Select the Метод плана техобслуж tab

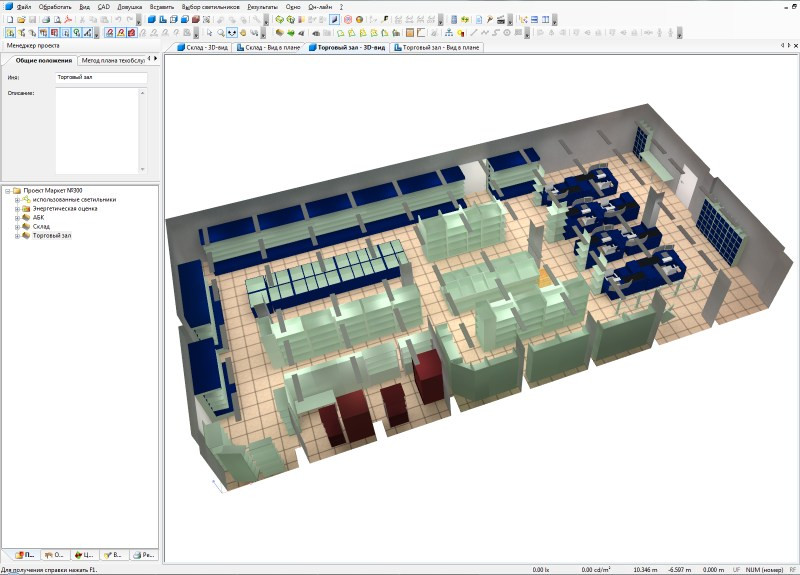(112, 60)
